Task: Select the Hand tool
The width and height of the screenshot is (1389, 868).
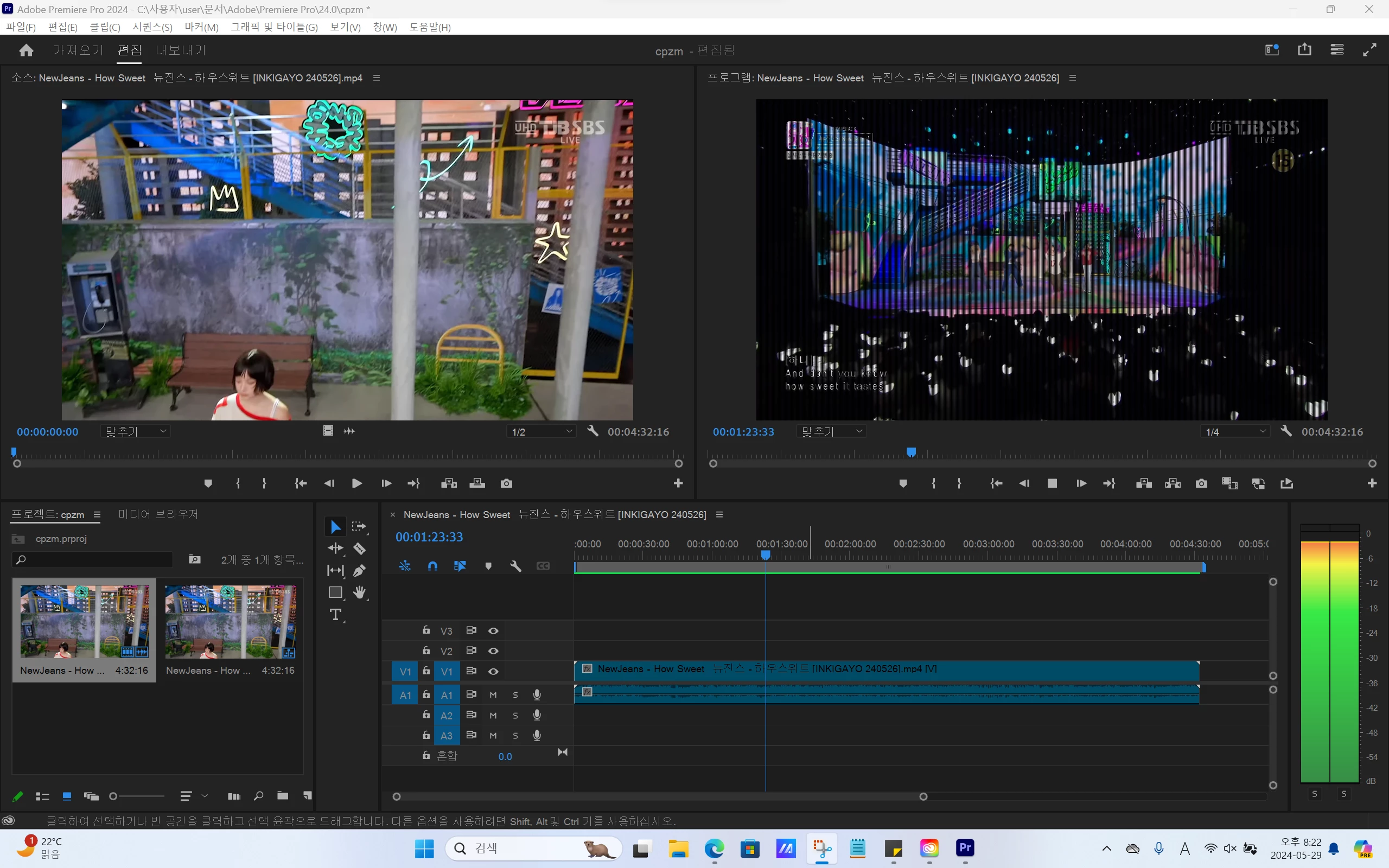Action: [x=359, y=592]
